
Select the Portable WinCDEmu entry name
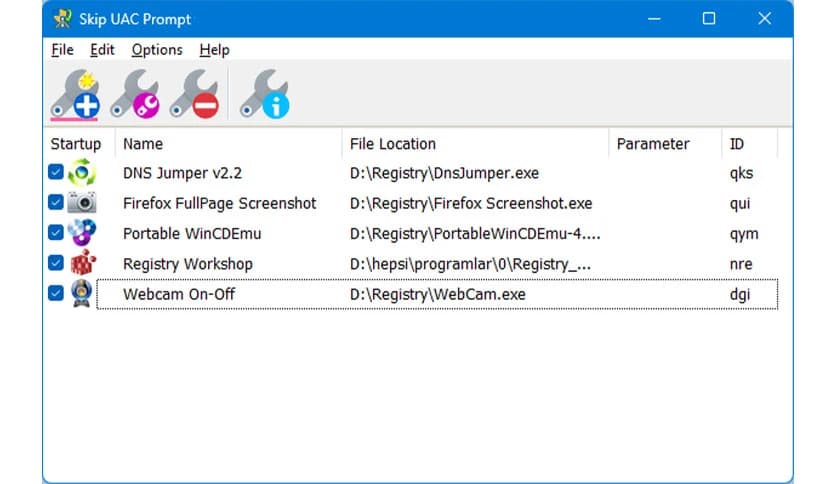click(x=192, y=233)
